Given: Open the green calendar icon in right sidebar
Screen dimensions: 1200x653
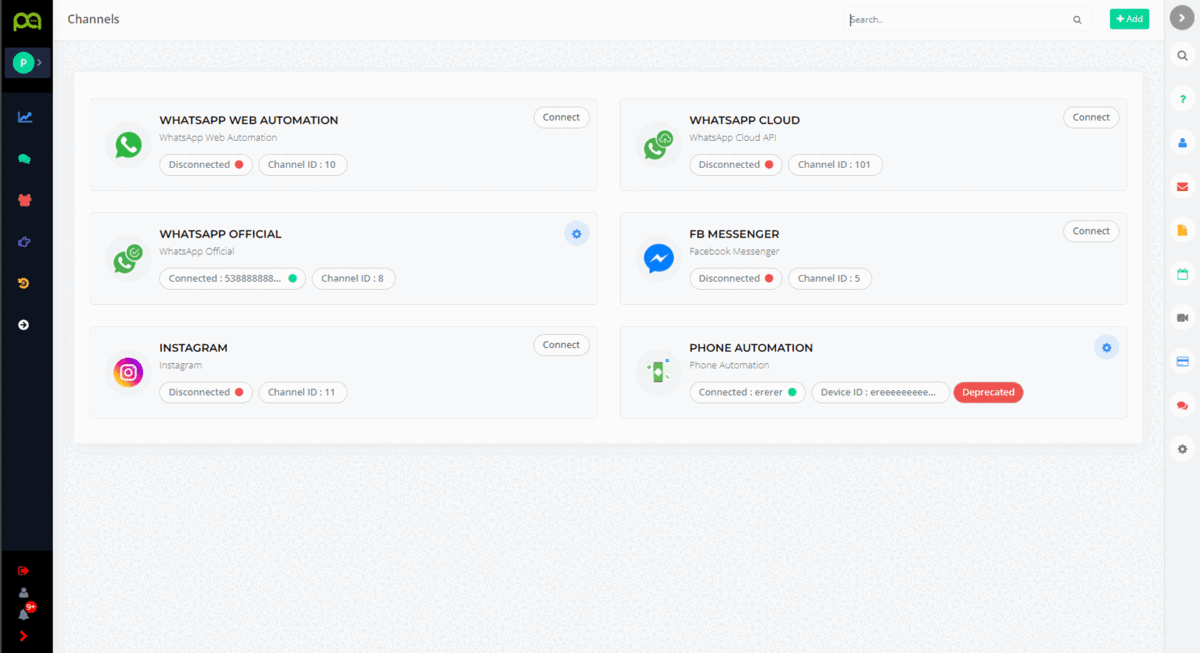Looking at the screenshot, I should (x=1182, y=274).
